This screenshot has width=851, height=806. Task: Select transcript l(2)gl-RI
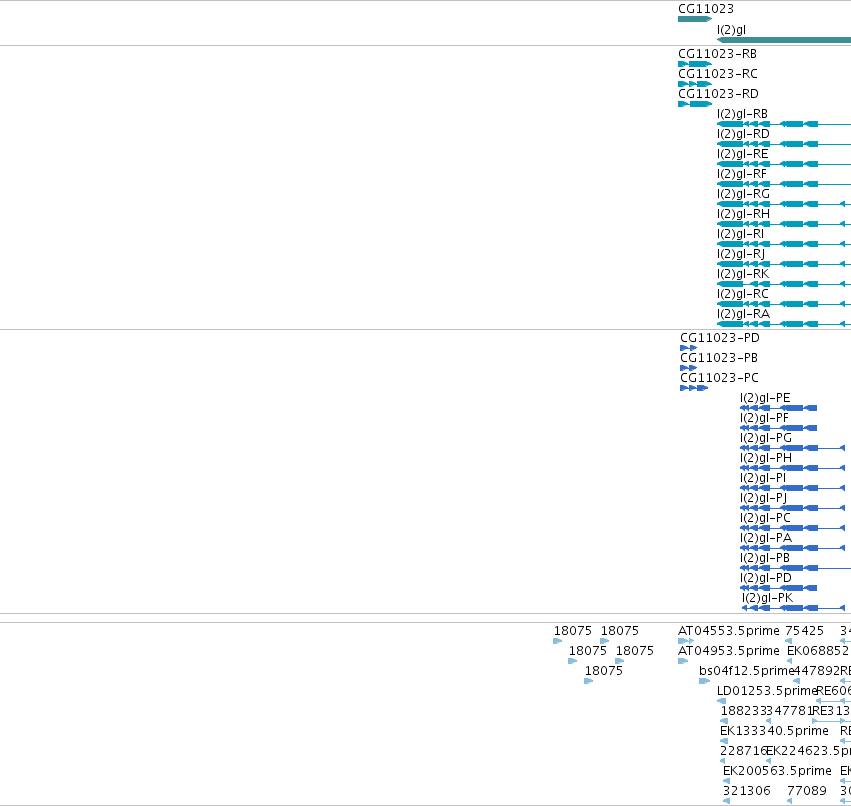784,244
